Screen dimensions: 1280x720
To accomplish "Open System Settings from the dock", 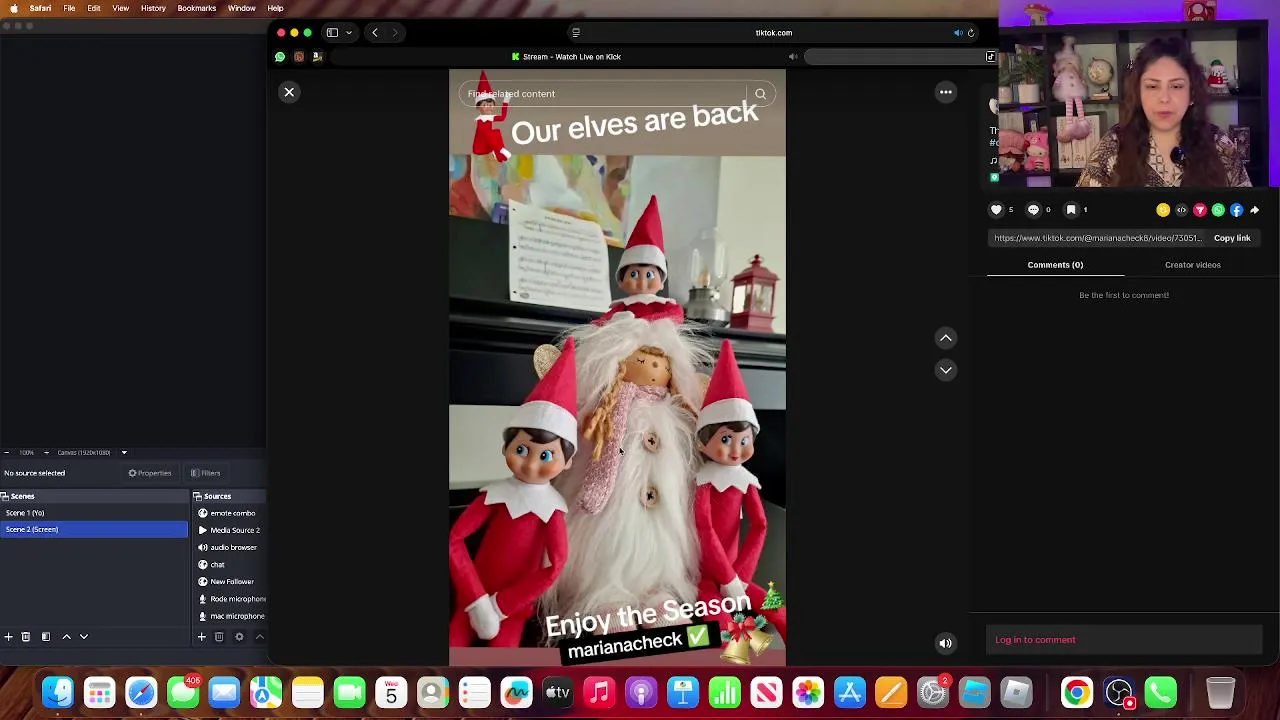I will [x=933, y=692].
